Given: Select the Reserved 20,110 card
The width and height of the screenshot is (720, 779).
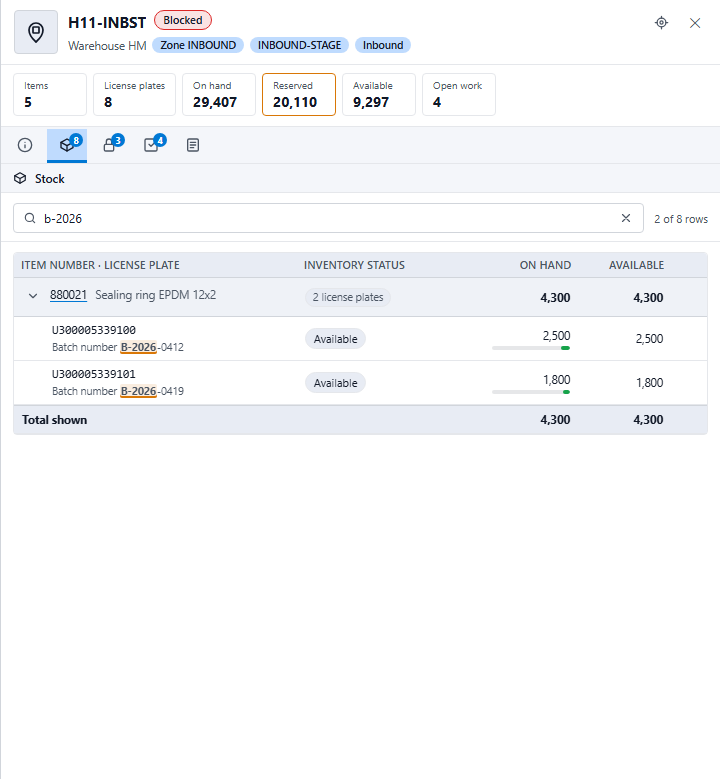Looking at the screenshot, I should pyautogui.click(x=299, y=94).
